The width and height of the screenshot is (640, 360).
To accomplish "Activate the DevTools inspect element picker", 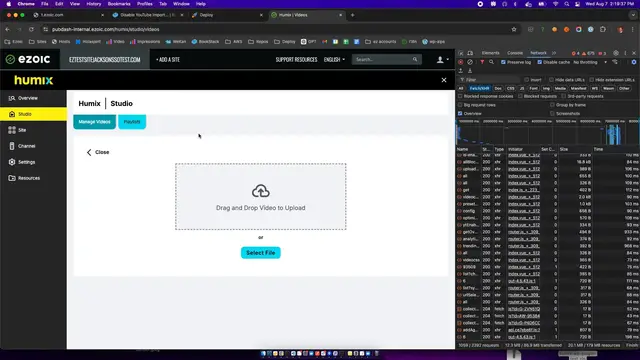I will point(461,53).
